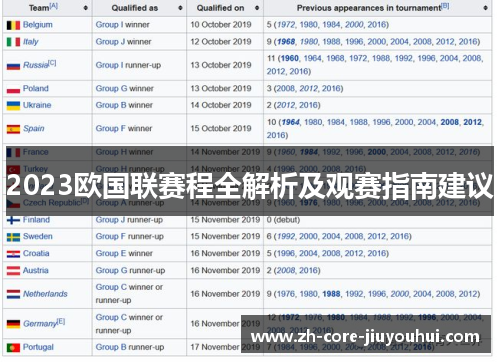The width and height of the screenshot is (500, 362).
Task: Follow the Group E link in Croatia row
Action: pyautogui.click(x=111, y=254)
